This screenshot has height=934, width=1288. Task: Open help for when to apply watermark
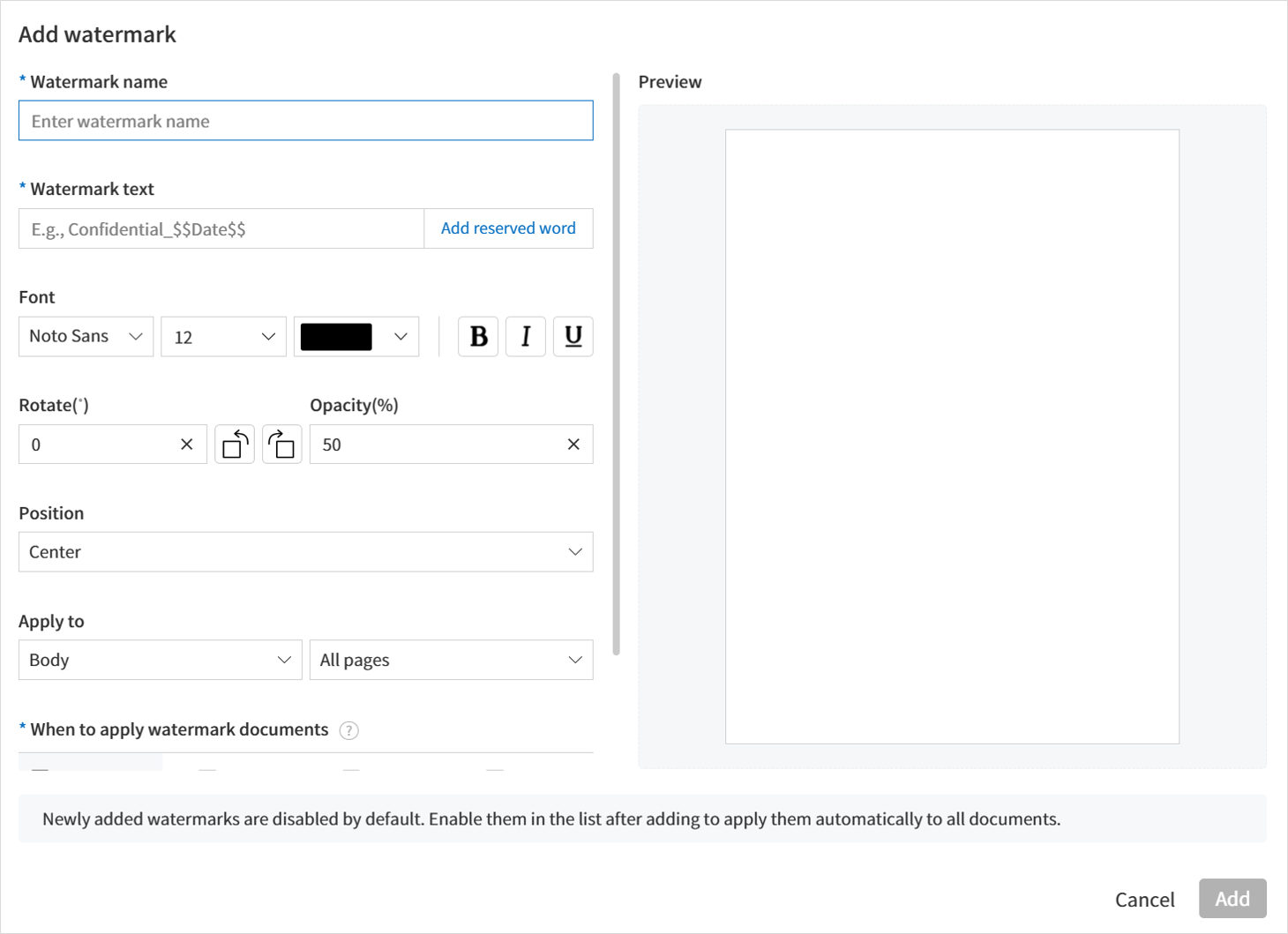tap(349, 730)
